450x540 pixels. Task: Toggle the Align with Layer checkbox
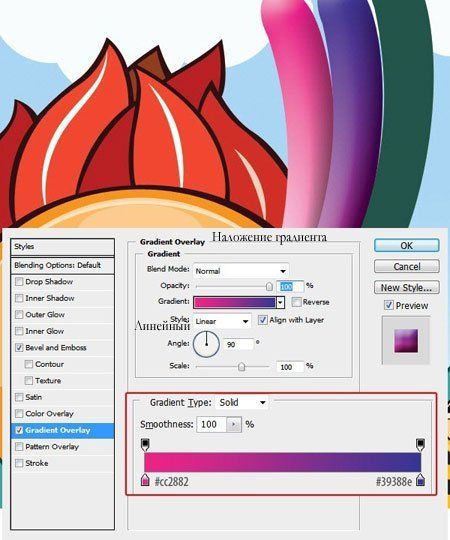[x=262, y=320]
